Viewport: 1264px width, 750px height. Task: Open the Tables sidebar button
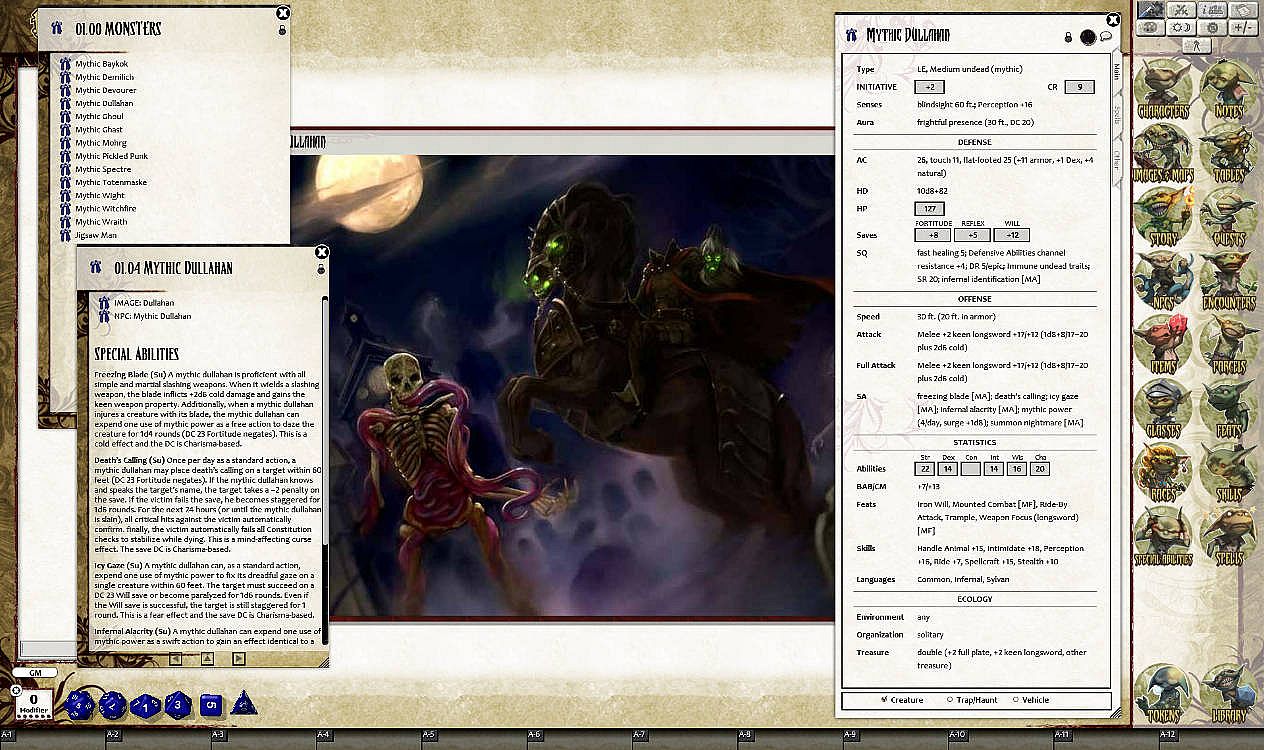pyautogui.click(x=1229, y=154)
